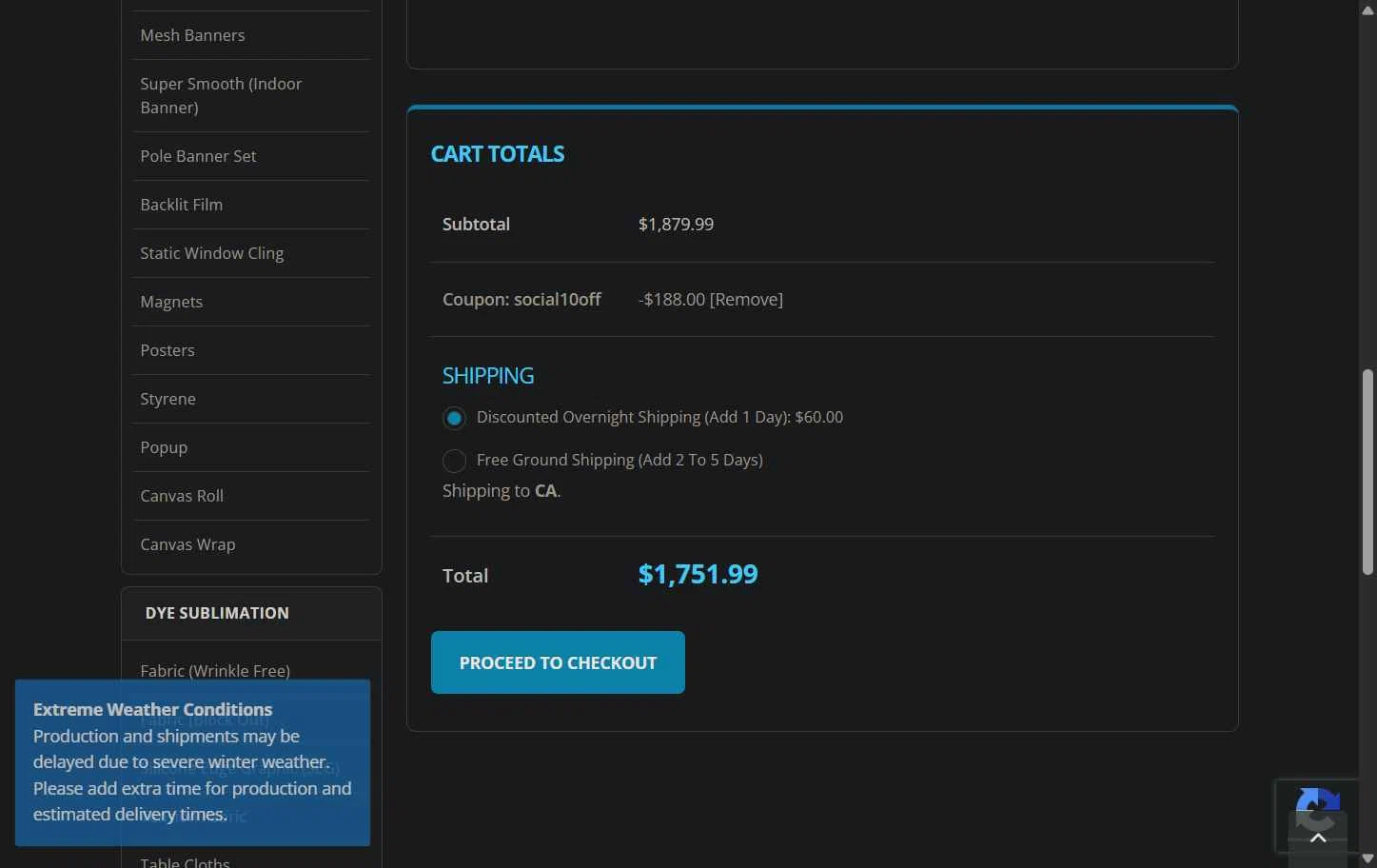Select Discounted Overnight Shipping radio button
The image size is (1377, 868).
(454, 418)
